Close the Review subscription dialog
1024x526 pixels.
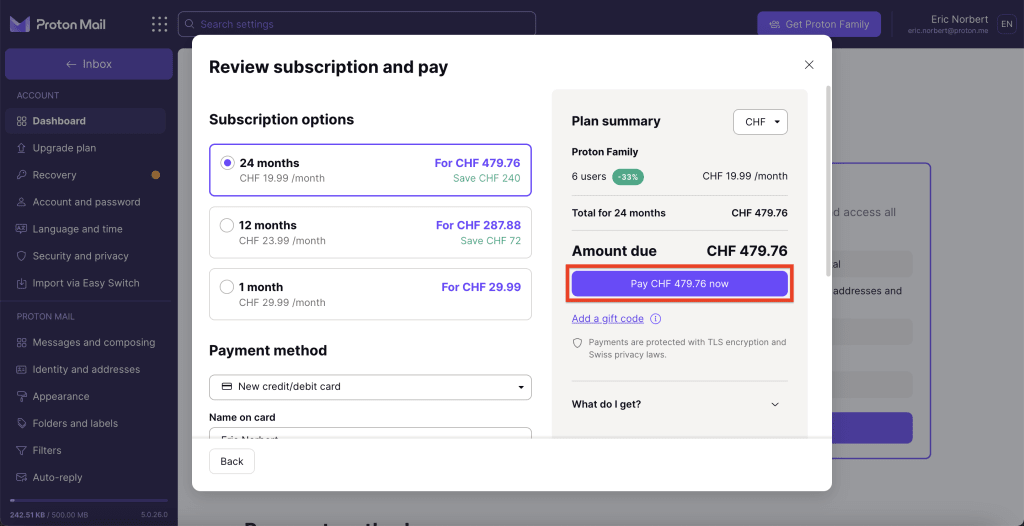tap(809, 65)
